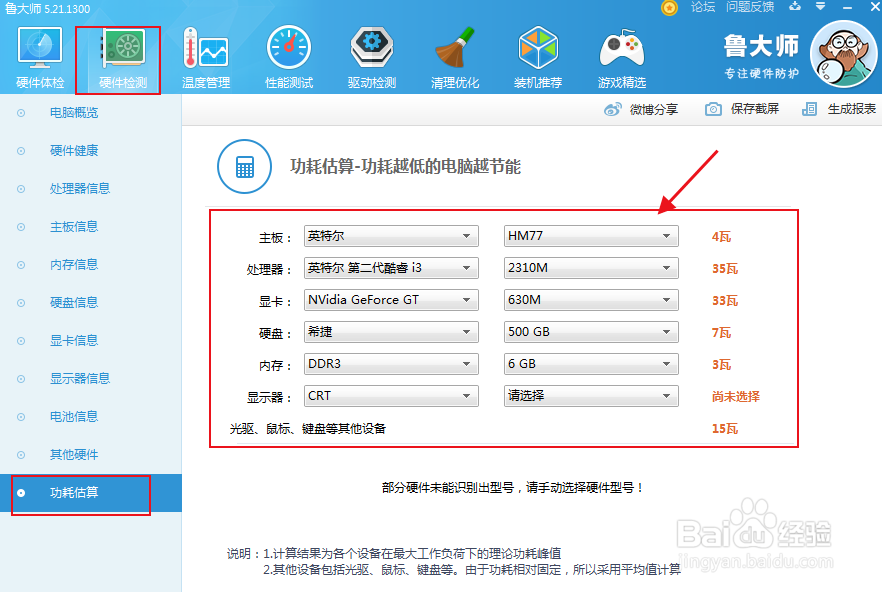882x592 pixels.
Task: Open 驱动检测 driver detection icon
Action: 372,58
